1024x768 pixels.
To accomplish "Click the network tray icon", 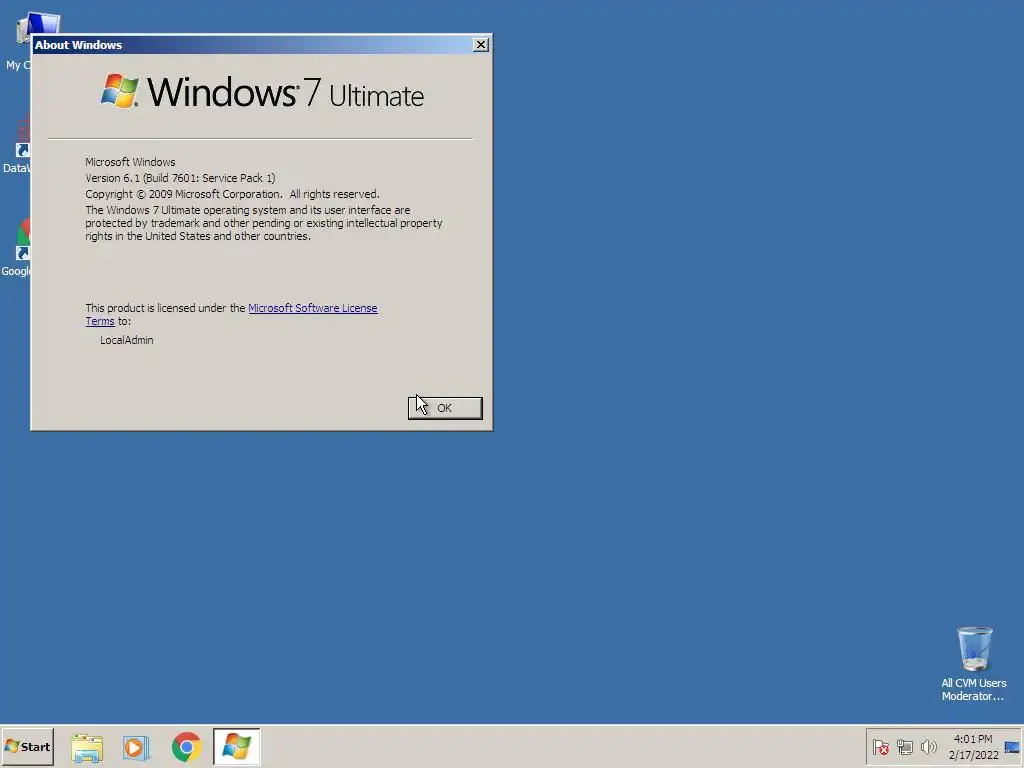I will coord(904,746).
